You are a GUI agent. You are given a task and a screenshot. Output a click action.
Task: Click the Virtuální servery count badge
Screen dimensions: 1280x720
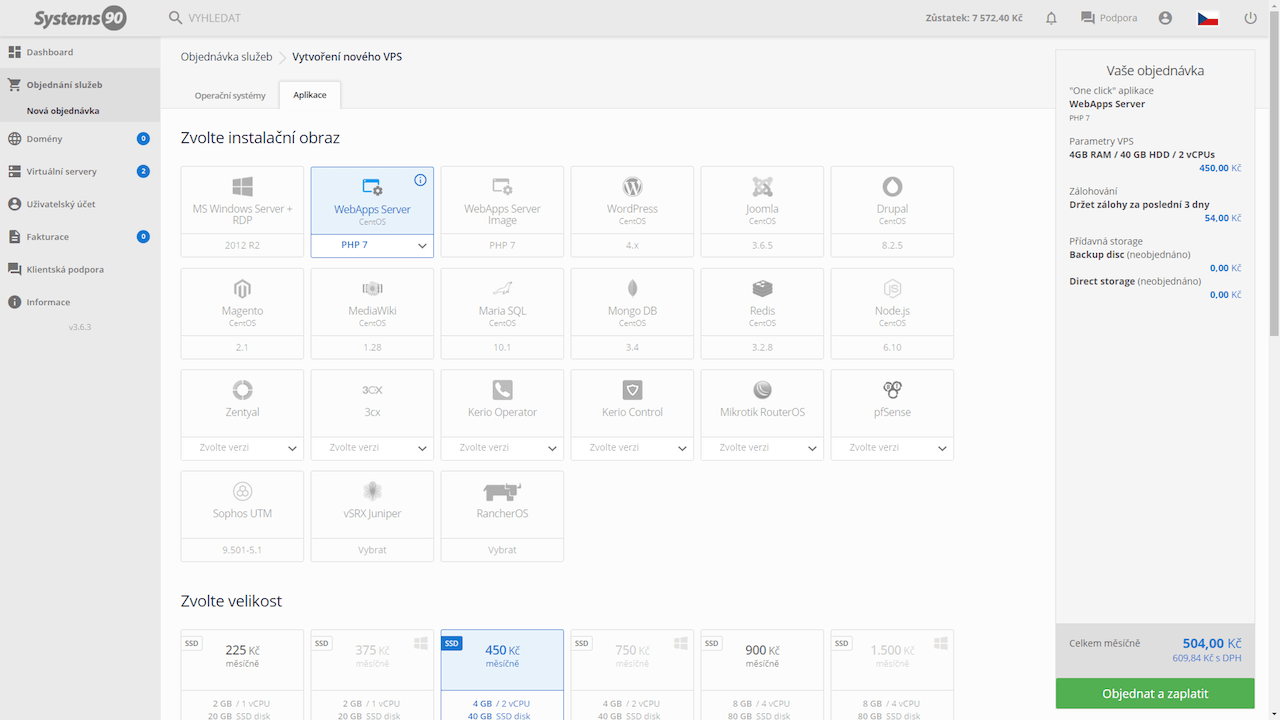click(143, 171)
